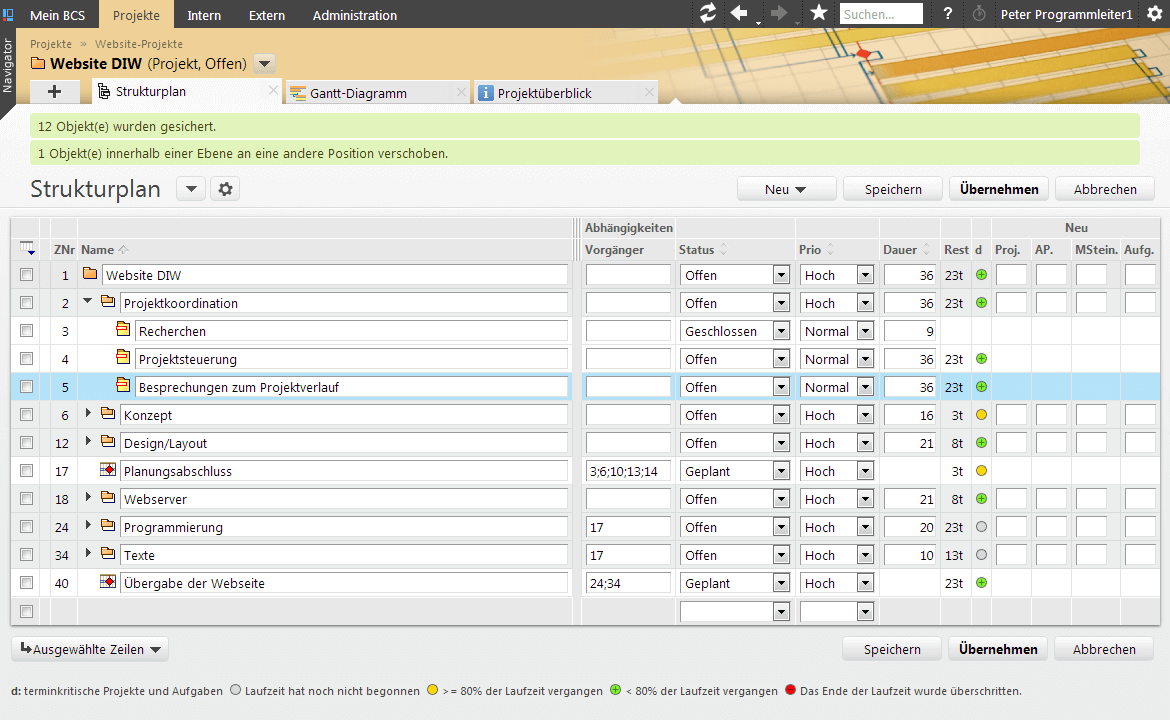Tick checkbox for Konzept row

(x=27, y=414)
